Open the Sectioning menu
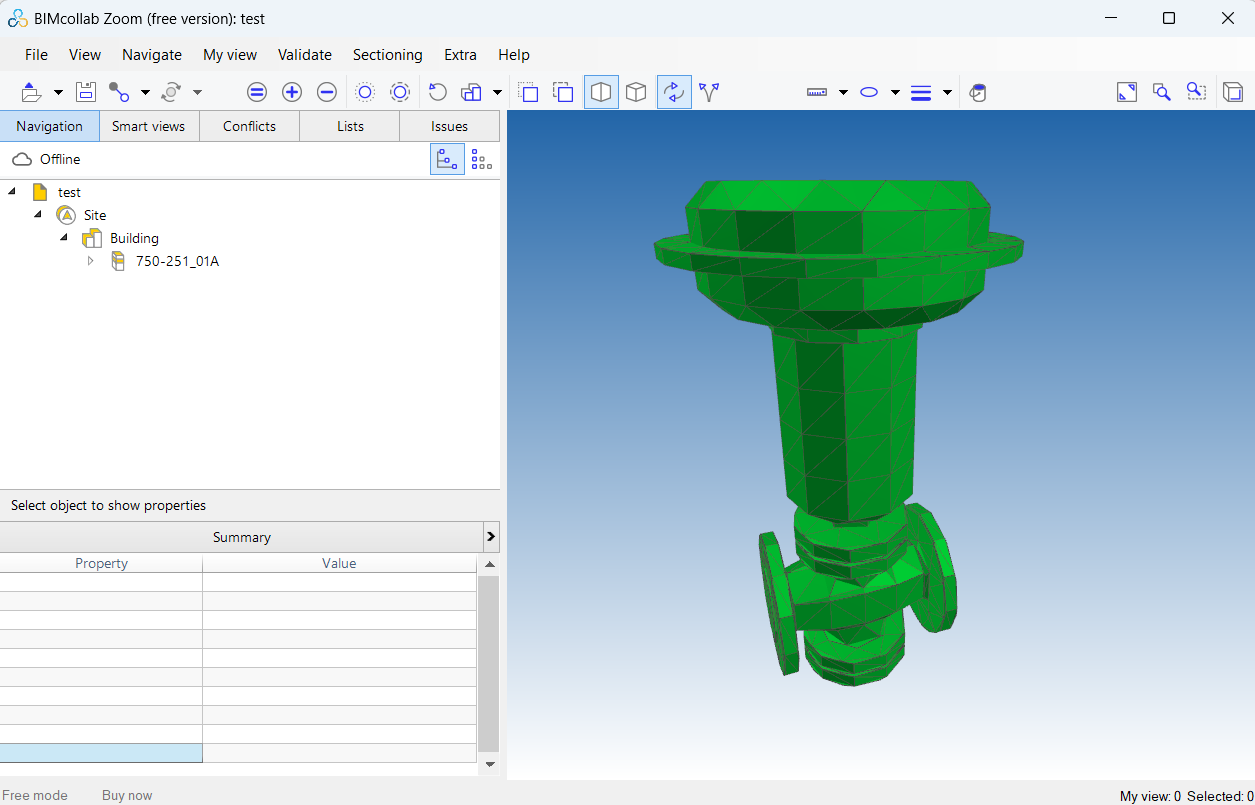The width and height of the screenshot is (1255, 805). (387, 55)
